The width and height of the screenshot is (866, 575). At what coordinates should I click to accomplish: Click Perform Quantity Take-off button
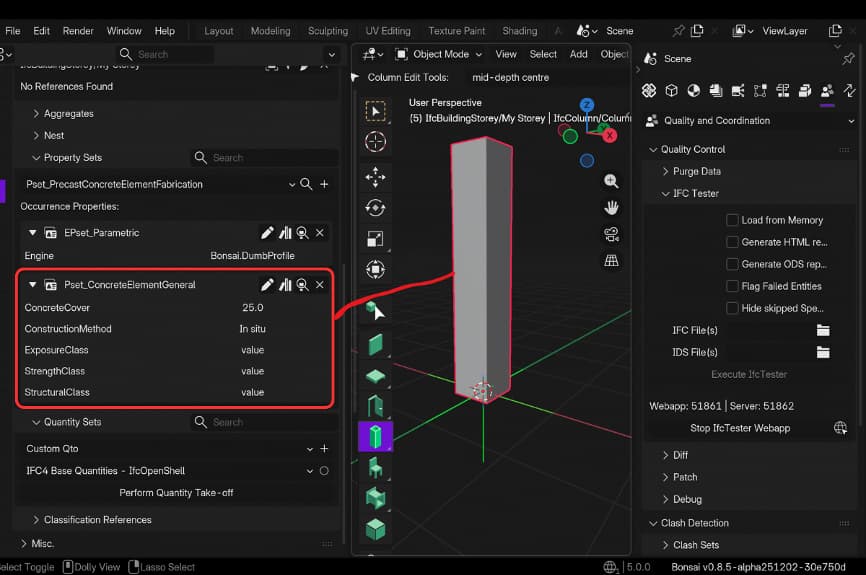tap(177, 493)
